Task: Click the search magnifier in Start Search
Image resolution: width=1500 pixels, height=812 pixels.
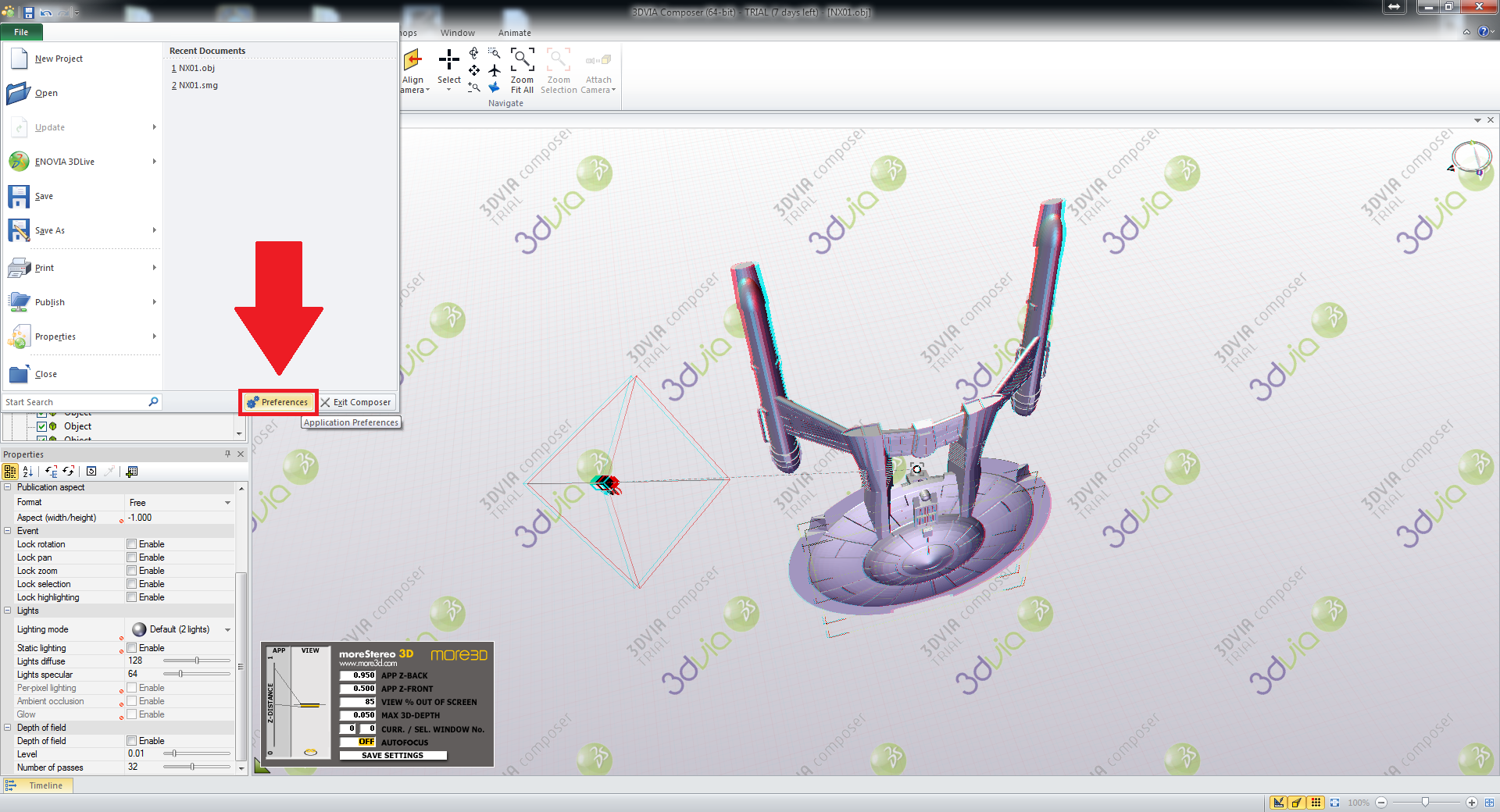Action: 153,401
